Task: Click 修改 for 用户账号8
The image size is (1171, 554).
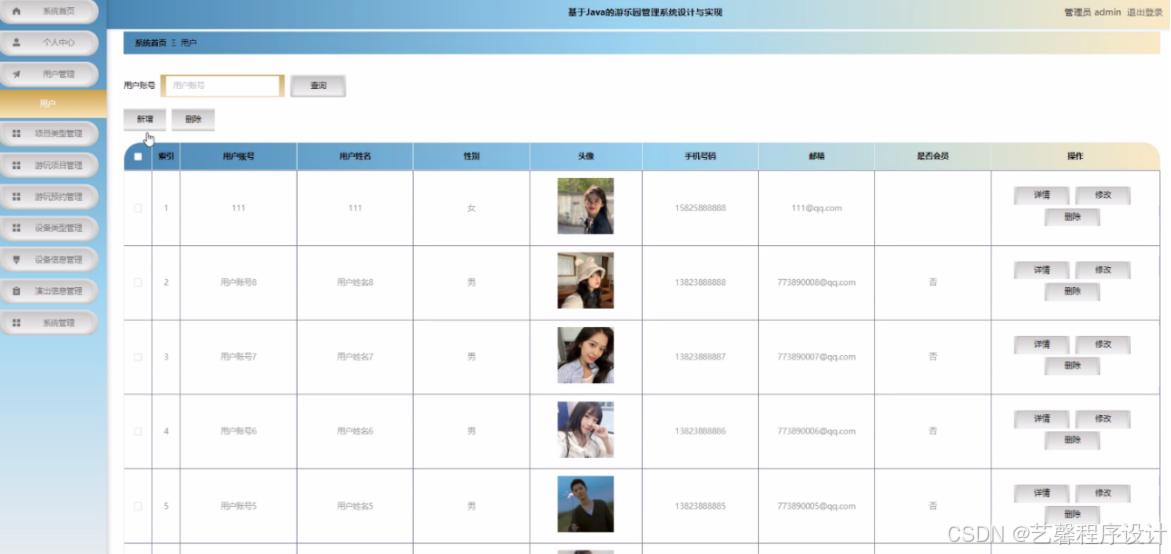Action: tap(1103, 270)
